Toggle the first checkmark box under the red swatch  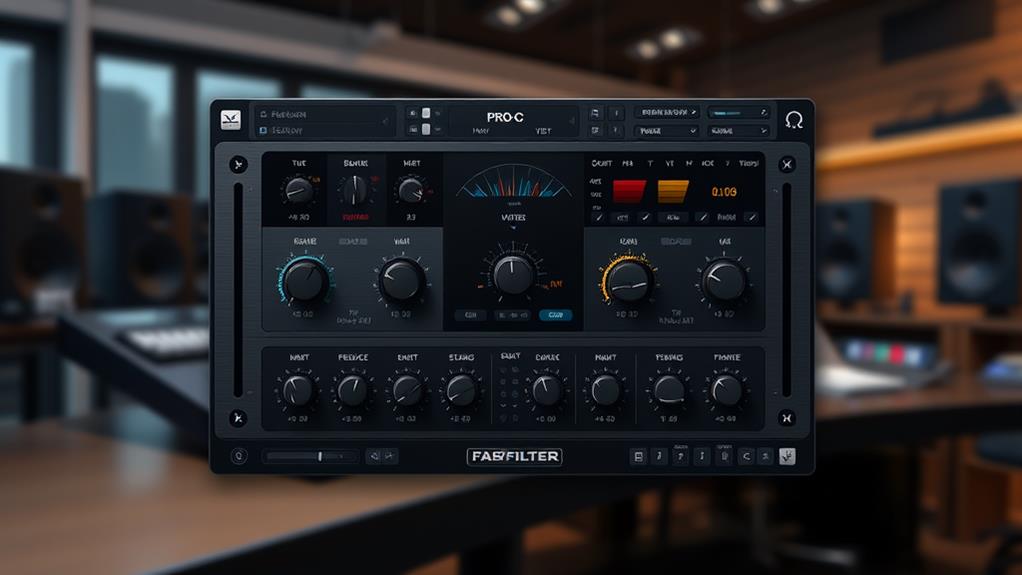[598, 217]
